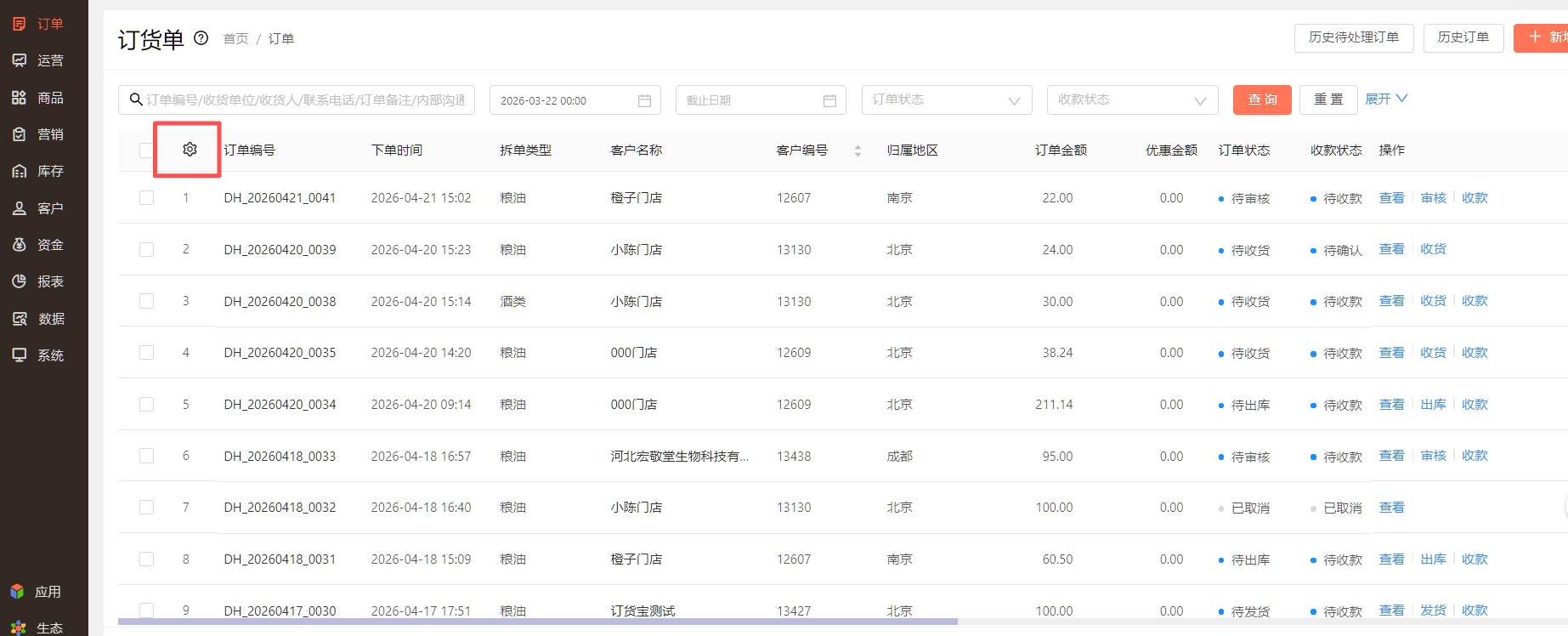Viewport: 1568px width, 636px height.
Task: Open calendar icon of 截止日期 field
Action: [x=829, y=100]
